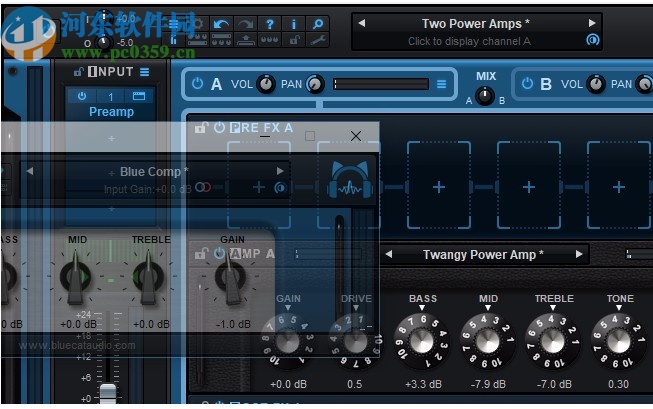
Task: Click Blue Comp previous preset arrow
Action: (30, 171)
